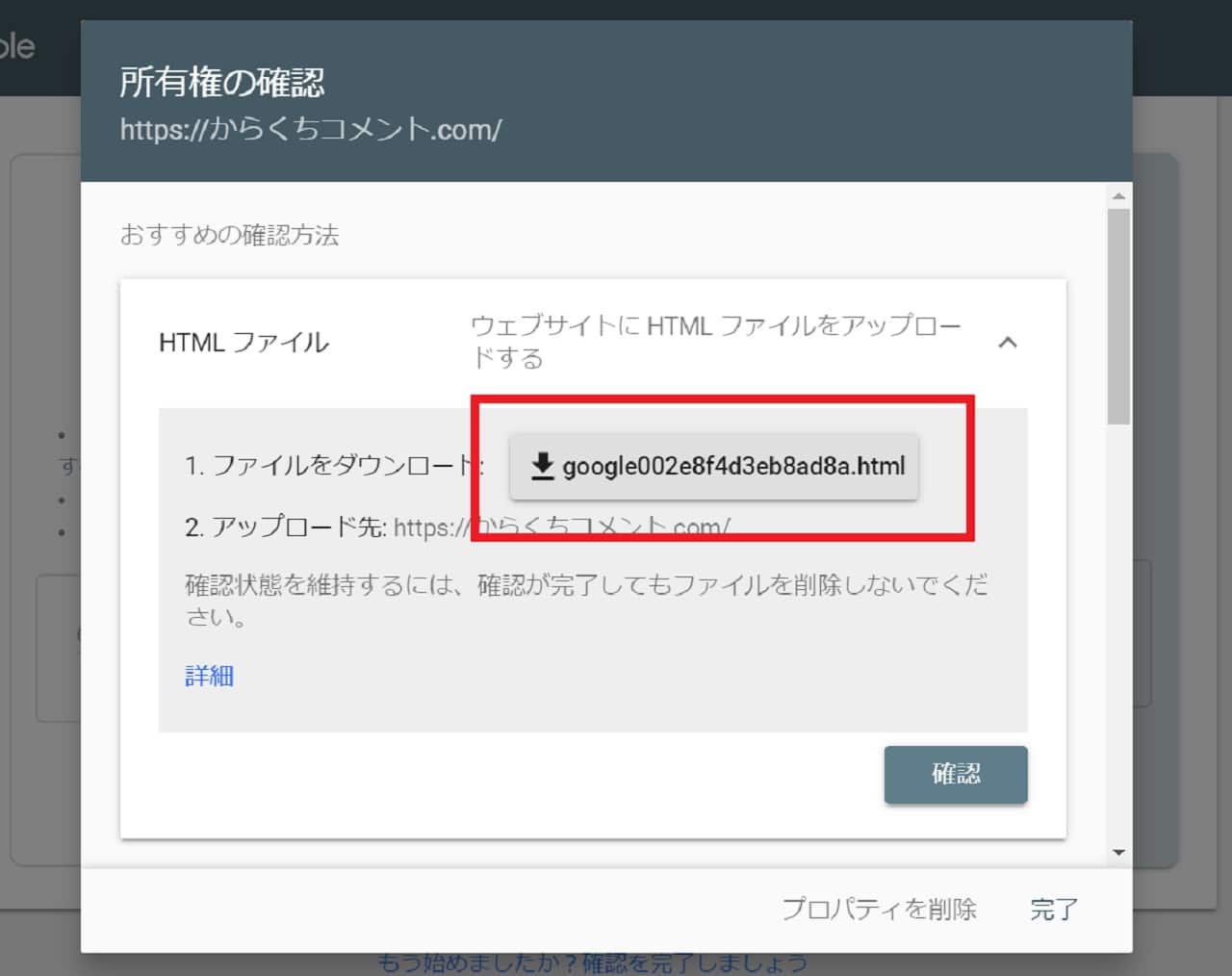Screen dimensions: 1232x976
Task: Click the scrollbar up arrow
Action: (1117, 196)
